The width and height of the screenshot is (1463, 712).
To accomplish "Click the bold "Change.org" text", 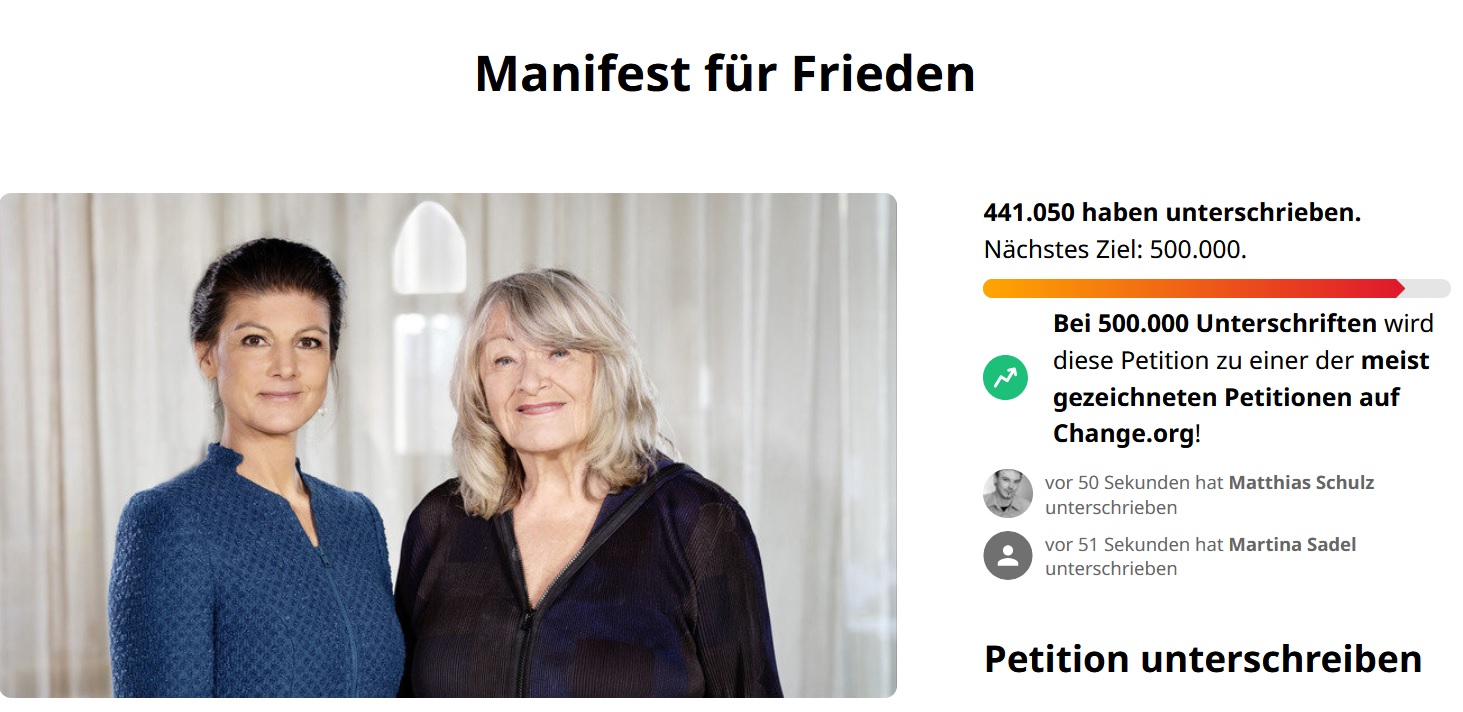I will tap(1123, 434).
